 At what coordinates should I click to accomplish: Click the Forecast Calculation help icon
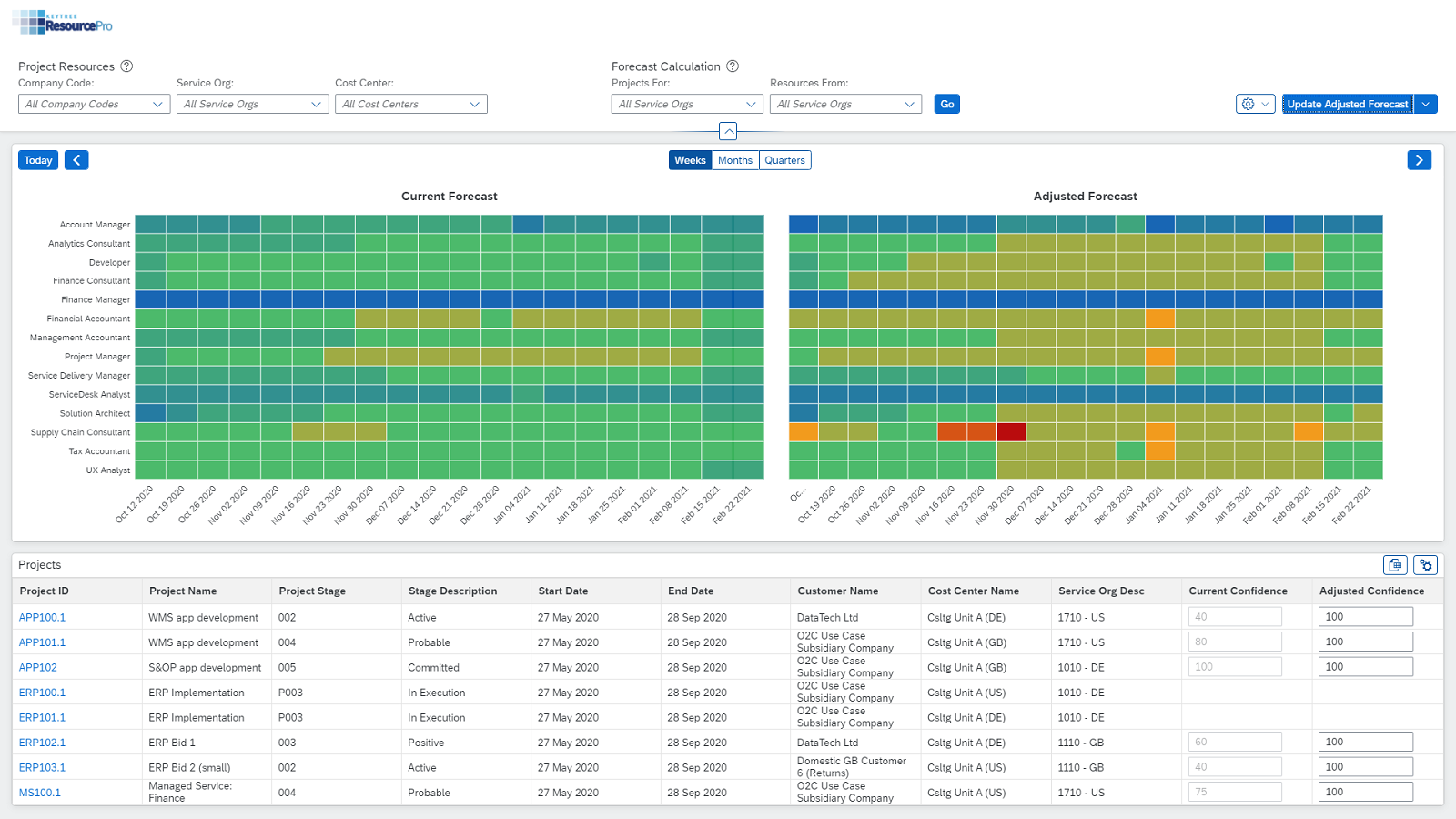click(733, 66)
